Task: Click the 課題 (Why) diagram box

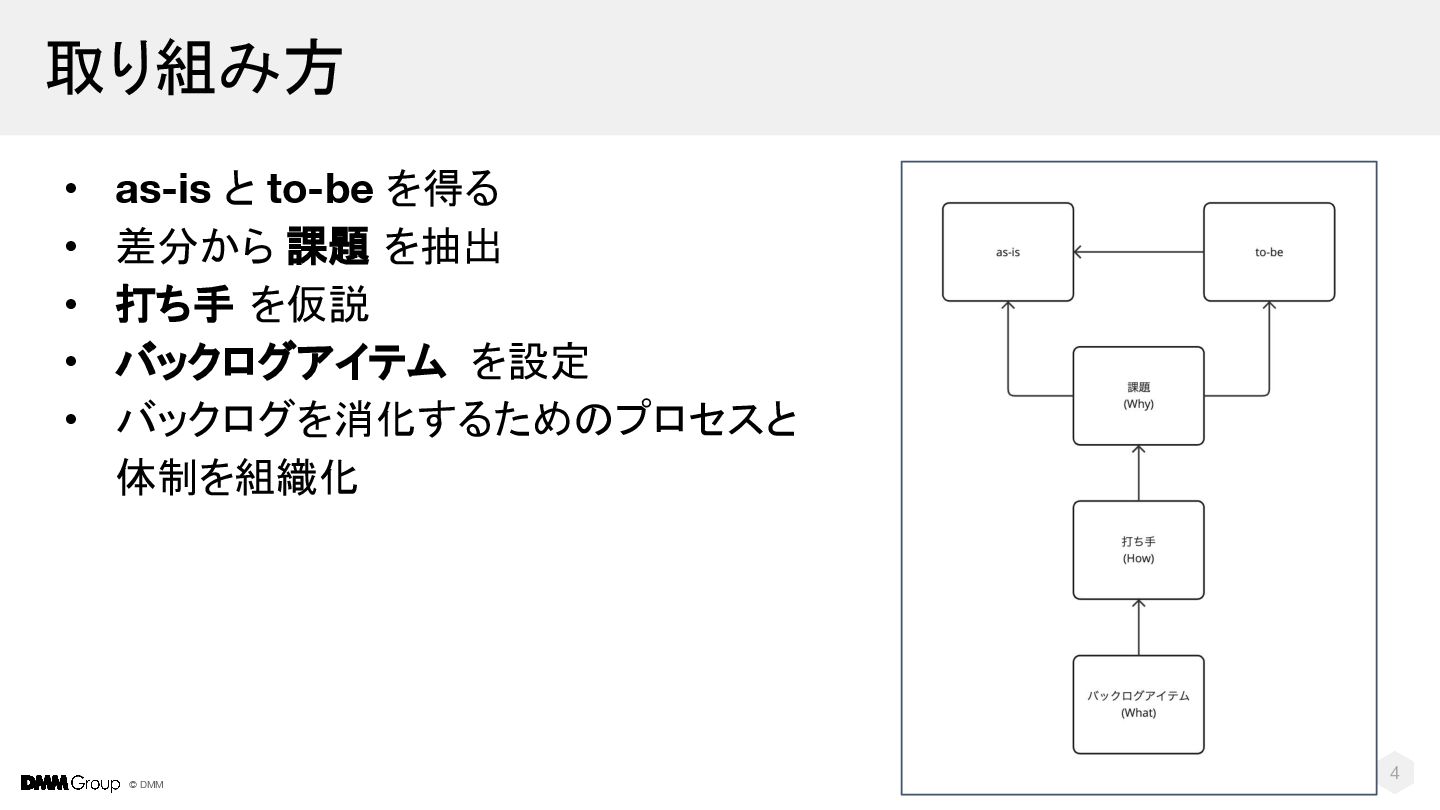Action: (x=1138, y=396)
